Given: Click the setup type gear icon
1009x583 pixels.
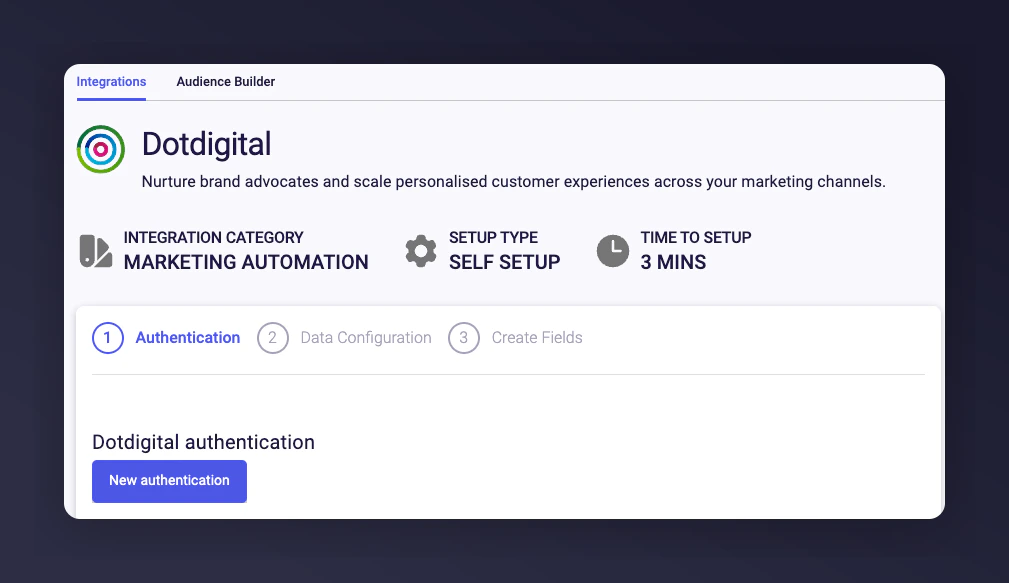Looking at the screenshot, I should (421, 251).
